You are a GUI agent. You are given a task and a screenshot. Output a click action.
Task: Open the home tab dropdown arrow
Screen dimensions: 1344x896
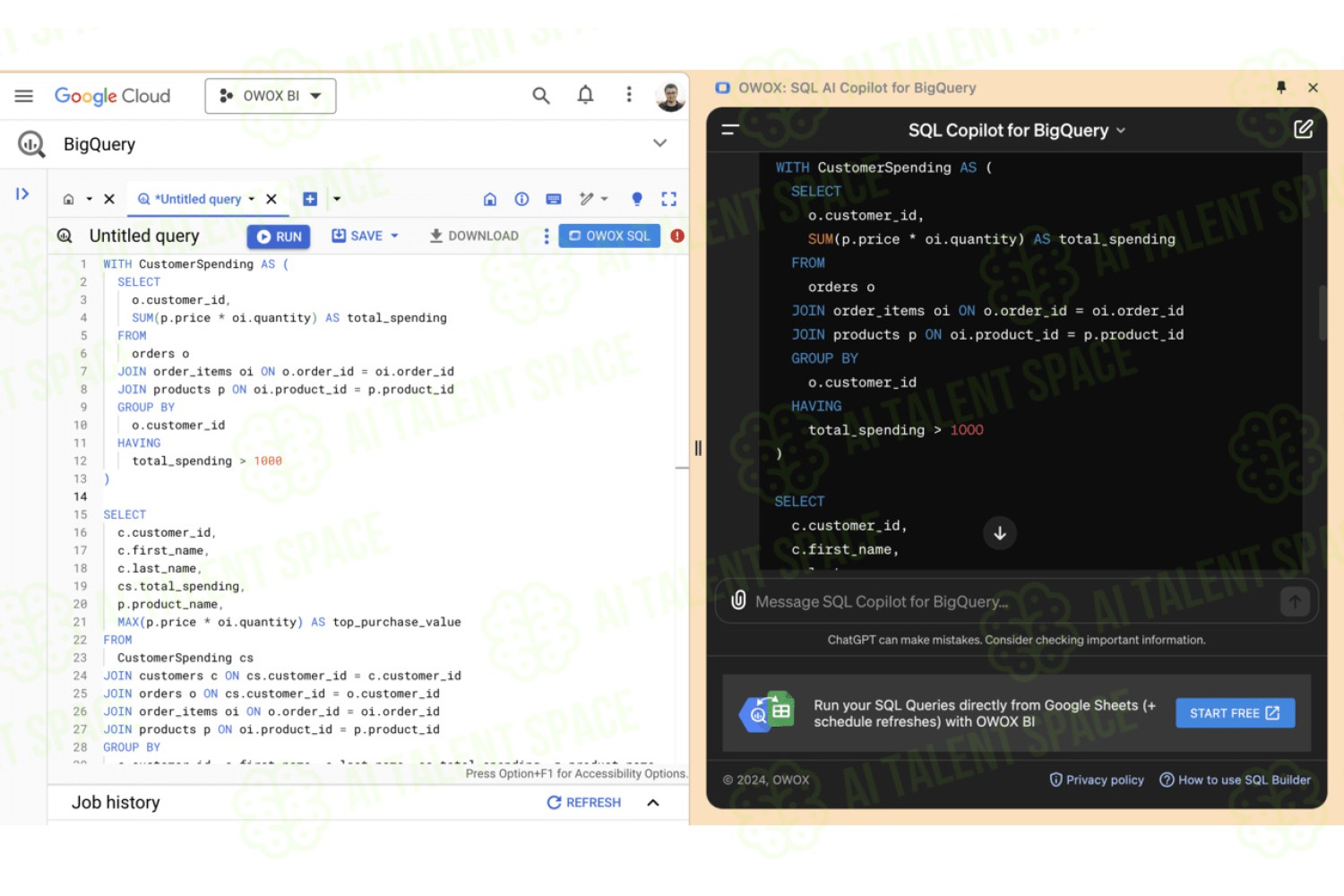point(89,199)
